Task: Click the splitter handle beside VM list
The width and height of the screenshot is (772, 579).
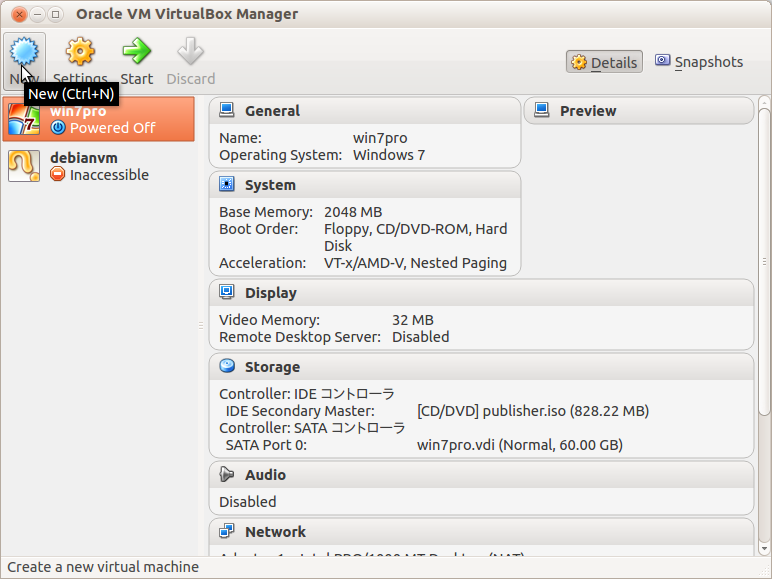Action: pyautogui.click(x=201, y=325)
